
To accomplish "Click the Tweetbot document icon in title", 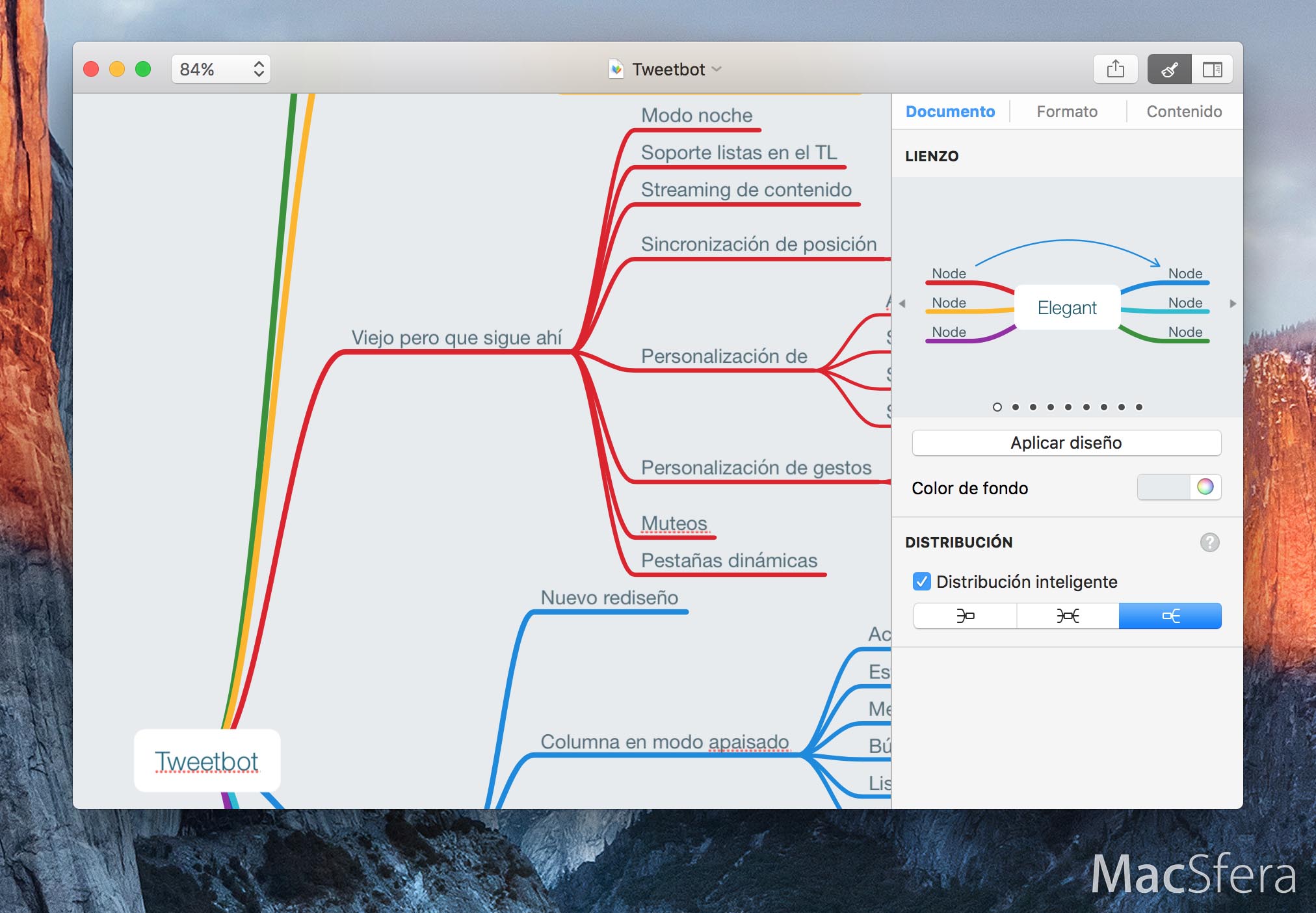I will [616, 69].
